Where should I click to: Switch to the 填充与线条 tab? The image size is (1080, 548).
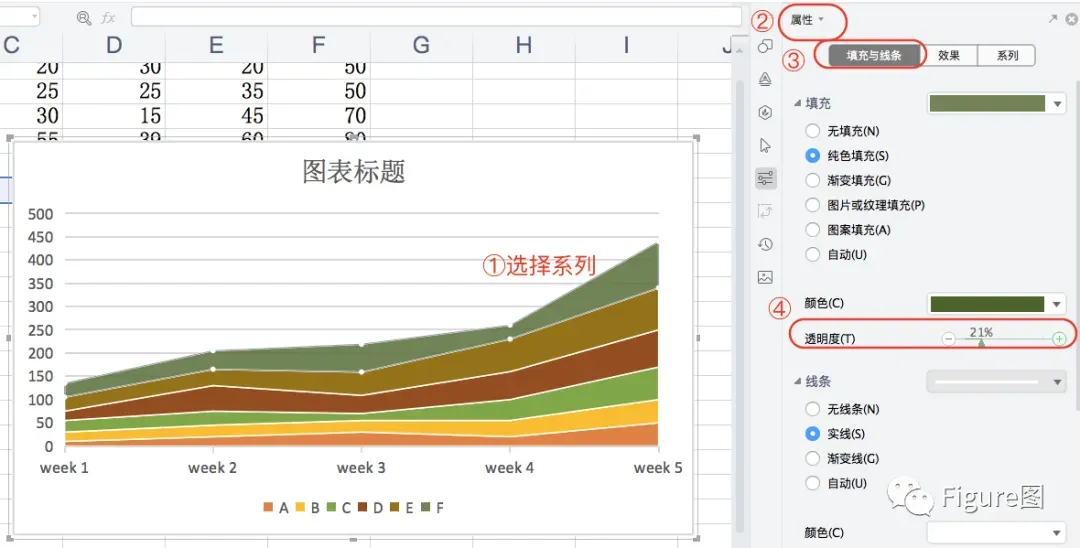tap(873, 55)
